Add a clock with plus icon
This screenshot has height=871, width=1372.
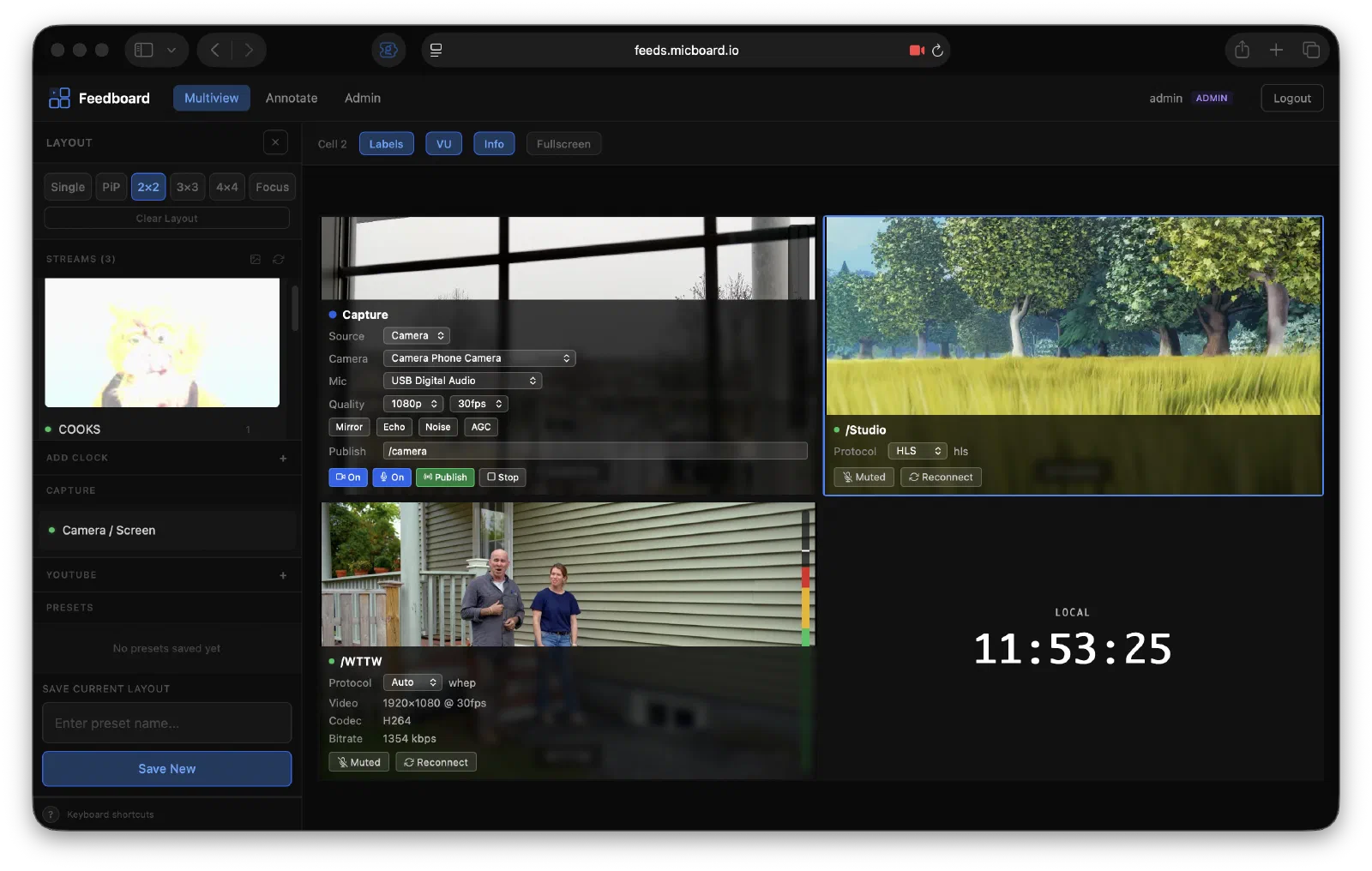pyautogui.click(x=283, y=459)
